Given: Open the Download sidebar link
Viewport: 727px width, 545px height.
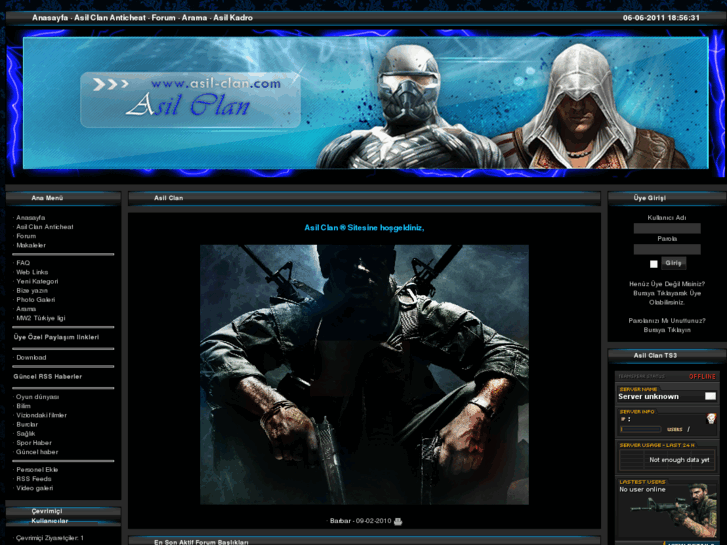Looking at the screenshot, I should click(31, 358).
